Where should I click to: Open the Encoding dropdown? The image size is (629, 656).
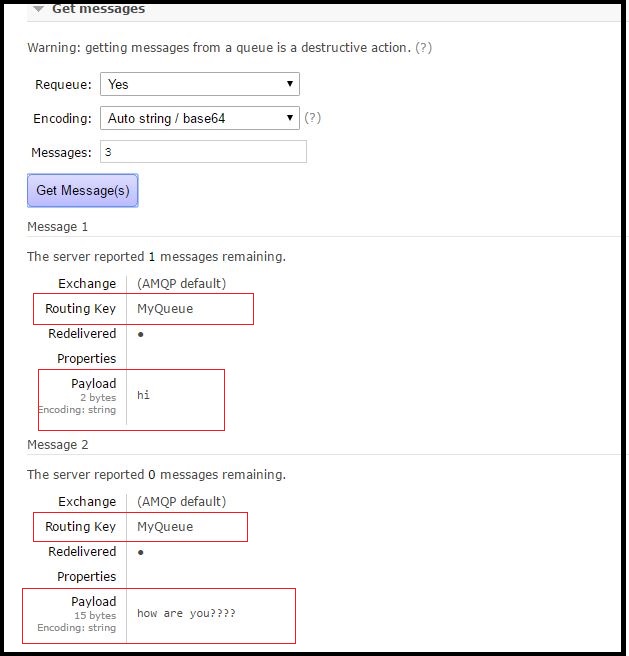click(200, 118)
